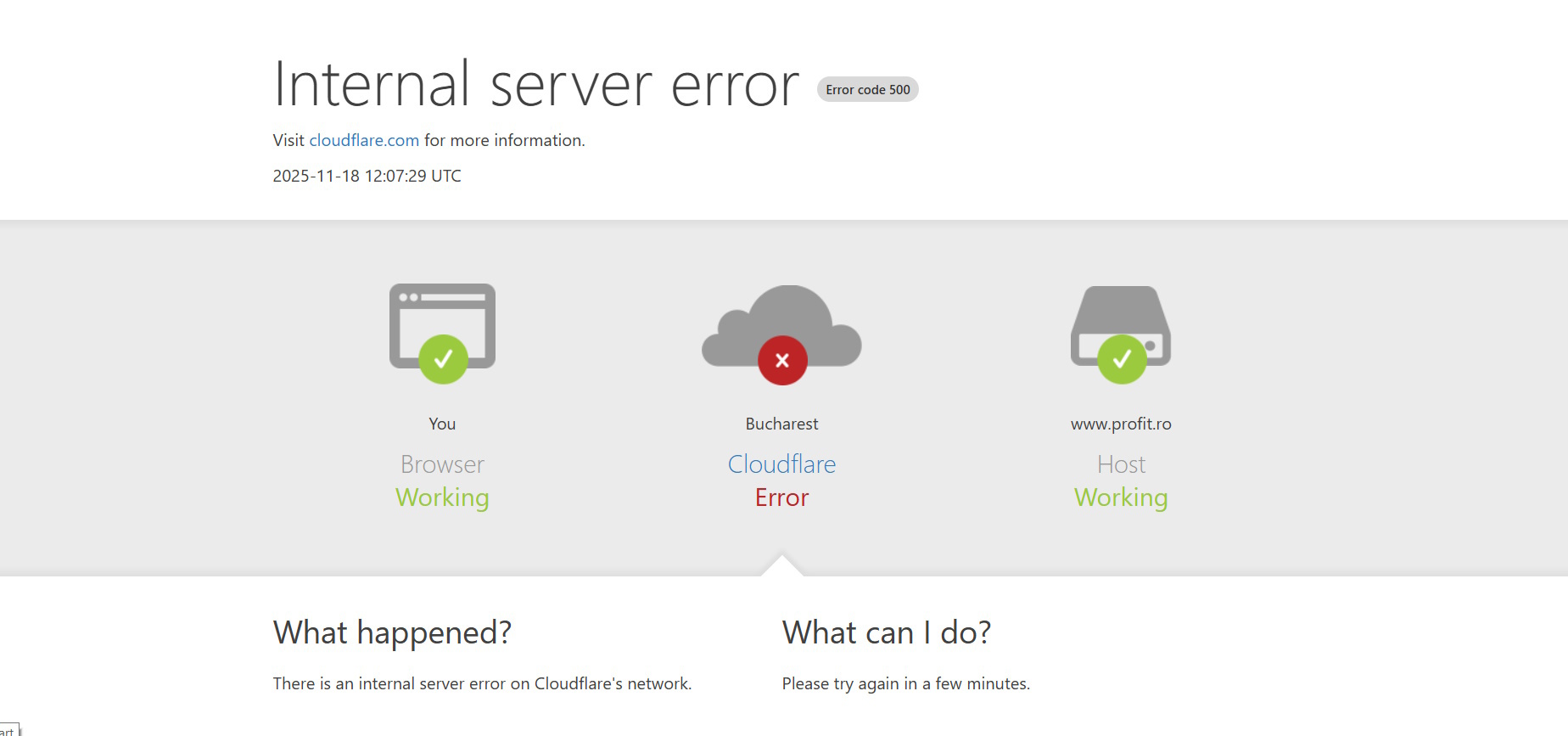Click the 2025-11-18 UTC timestamp
The height and width of the screenshot is (736, 1568).
pyautogui.click(x=367, y=176)
